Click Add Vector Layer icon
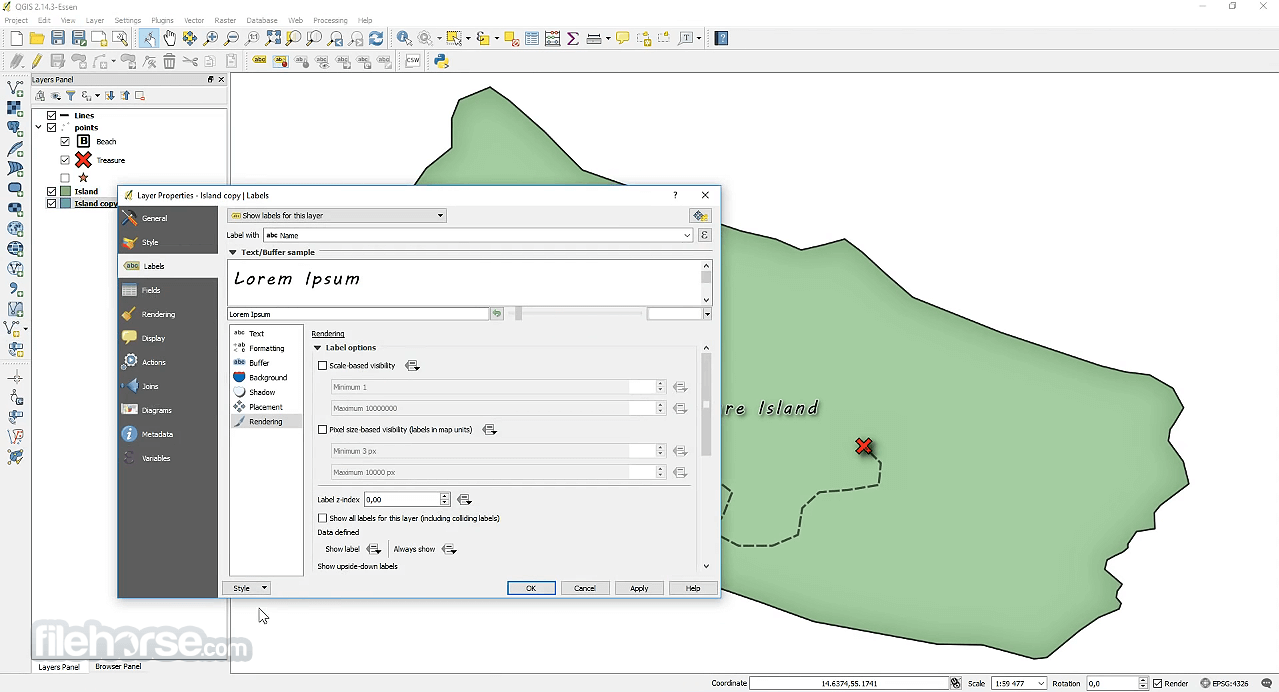Viewport: 1279px width, 692px height. tap(15, 89)
